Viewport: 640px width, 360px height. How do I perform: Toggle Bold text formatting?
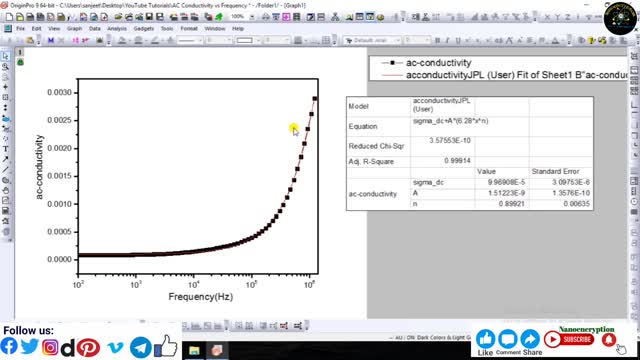point(438,40)
